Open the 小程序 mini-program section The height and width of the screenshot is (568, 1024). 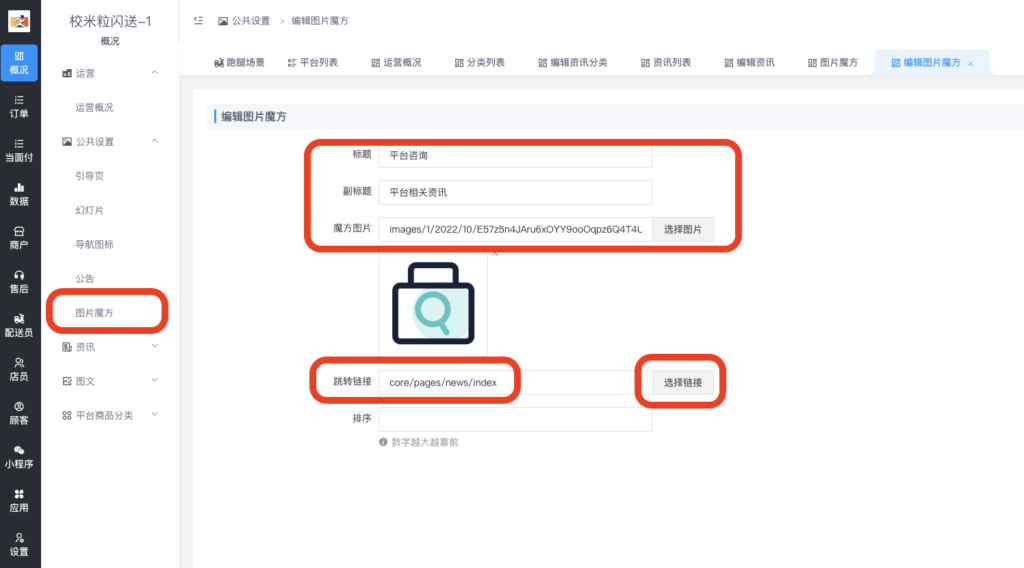click(x=19, y=456)
